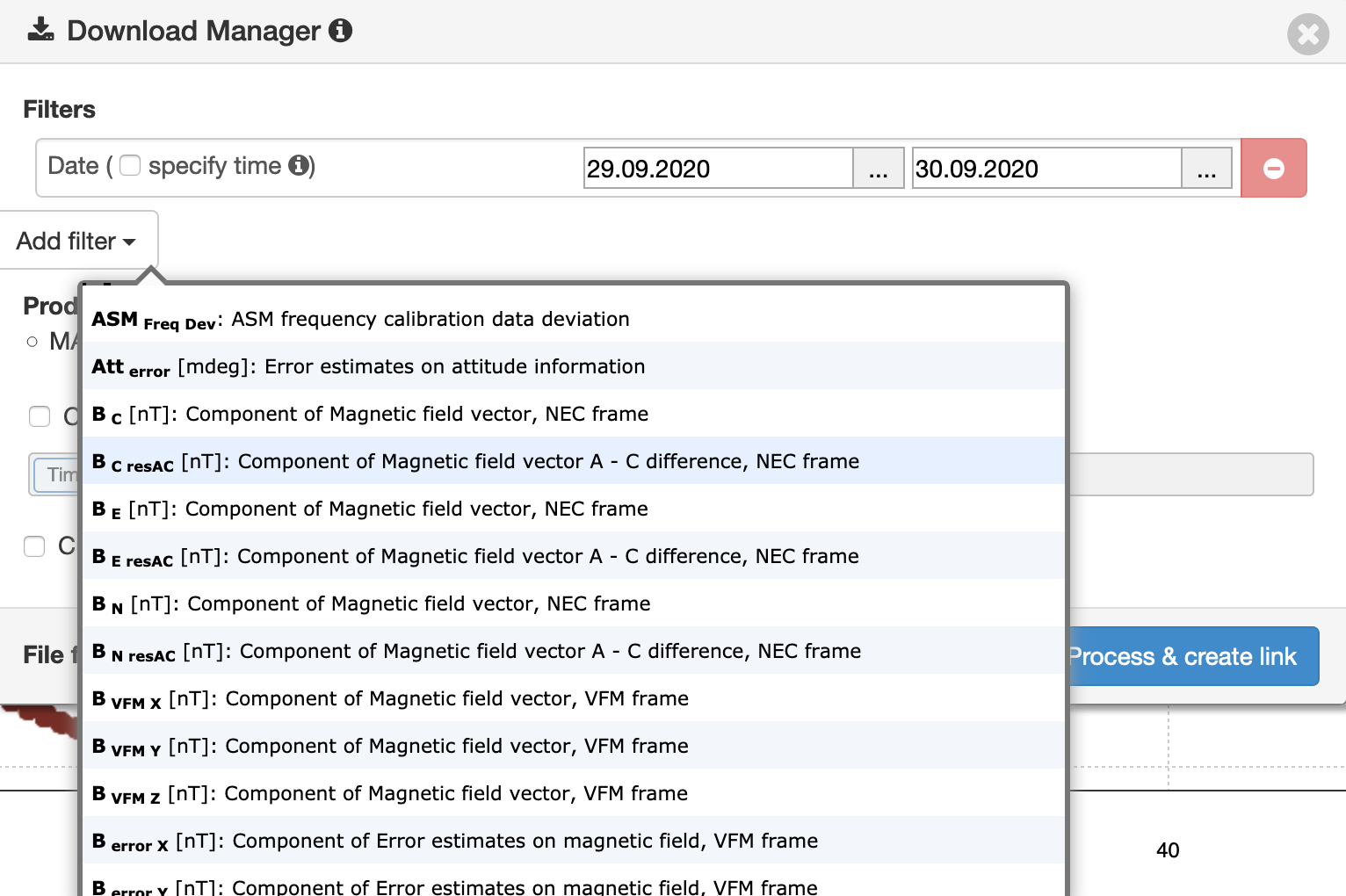Screen dimensions: 1346x896
Task: Choose B C resAC filter entry
Action: pos(574,461)
